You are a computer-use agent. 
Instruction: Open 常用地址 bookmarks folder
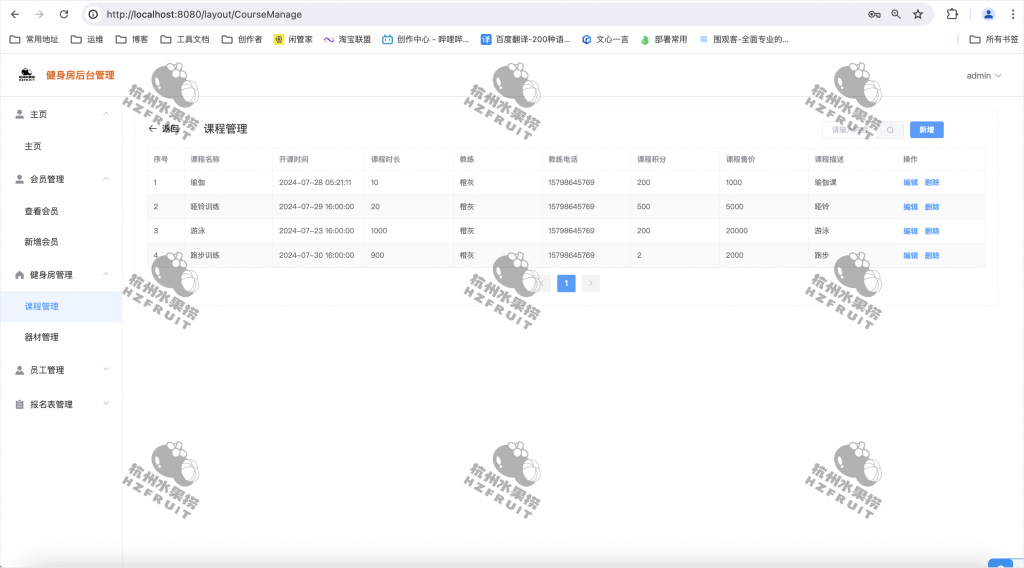(x=34, y=39)
